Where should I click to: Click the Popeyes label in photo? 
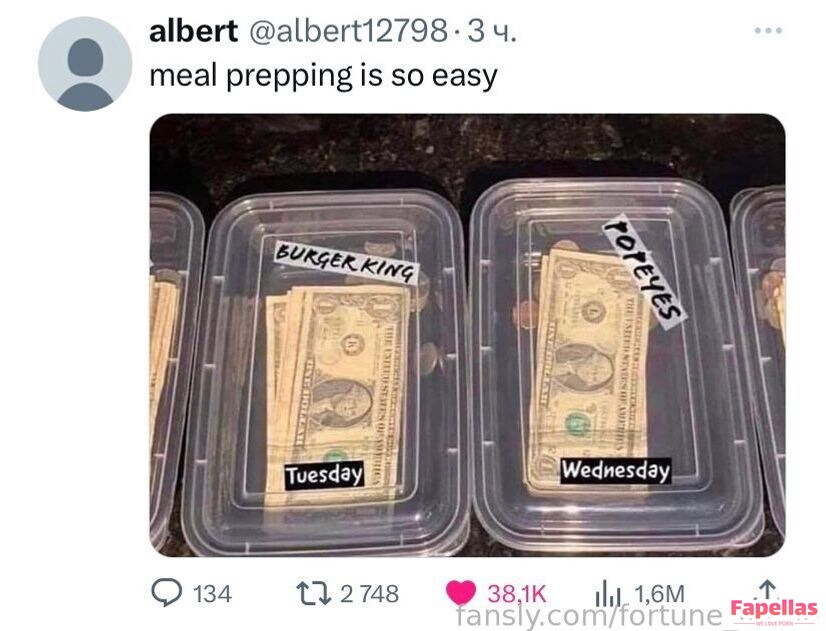click(x=644, y=271)
